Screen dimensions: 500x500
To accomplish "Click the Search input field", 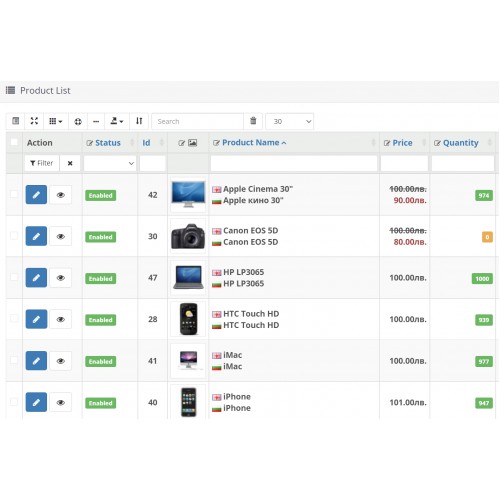I will pyautogui.click(x=198, y=121).
